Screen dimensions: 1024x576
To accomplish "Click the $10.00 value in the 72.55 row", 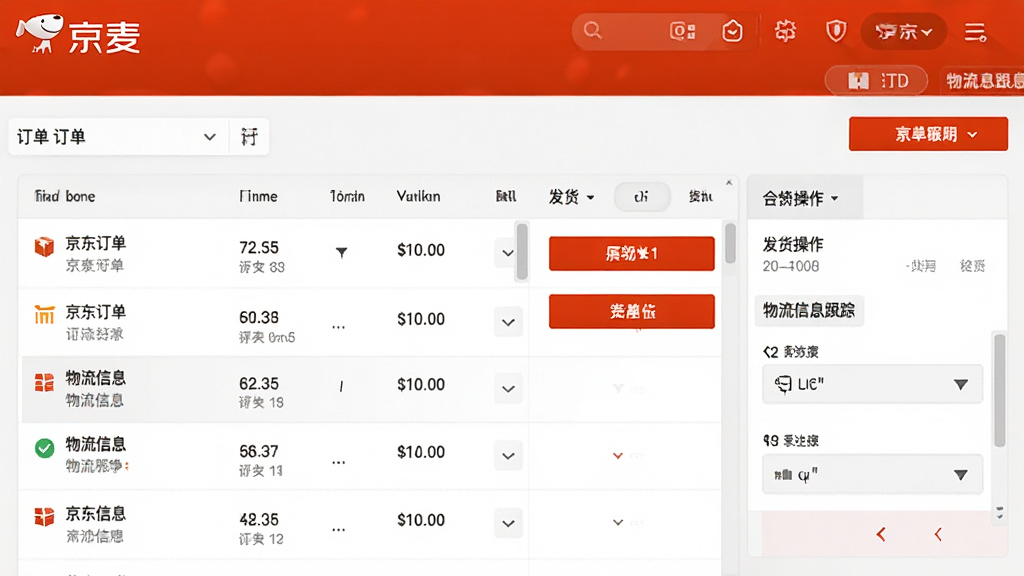I will [421, 250].
